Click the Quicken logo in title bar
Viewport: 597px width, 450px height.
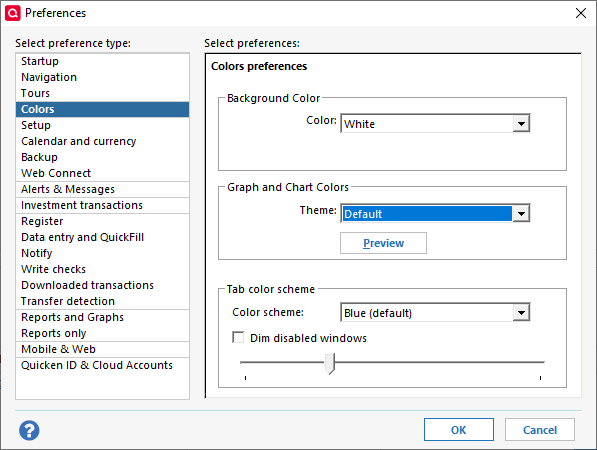tap(13, 13)
